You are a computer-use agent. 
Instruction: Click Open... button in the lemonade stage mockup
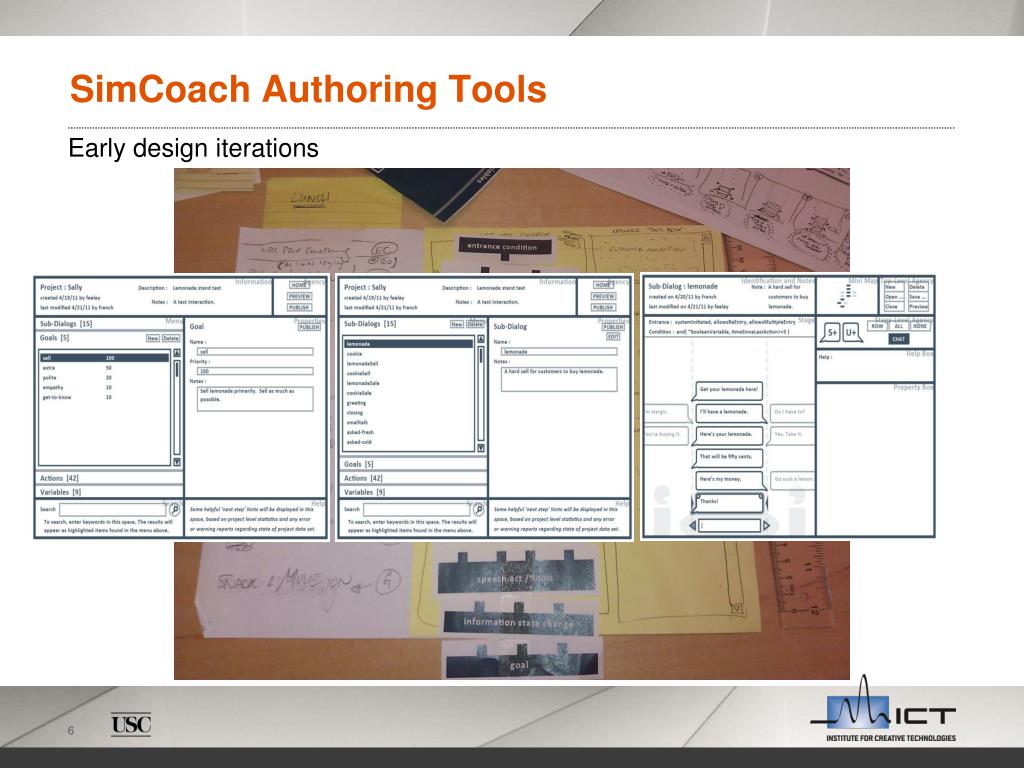(894, 296)
